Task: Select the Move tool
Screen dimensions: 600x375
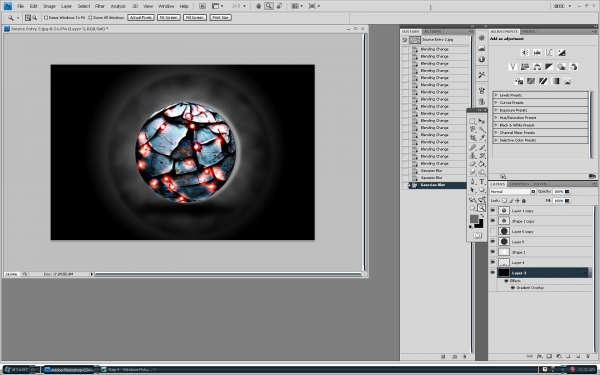Action: pos(482,121)
